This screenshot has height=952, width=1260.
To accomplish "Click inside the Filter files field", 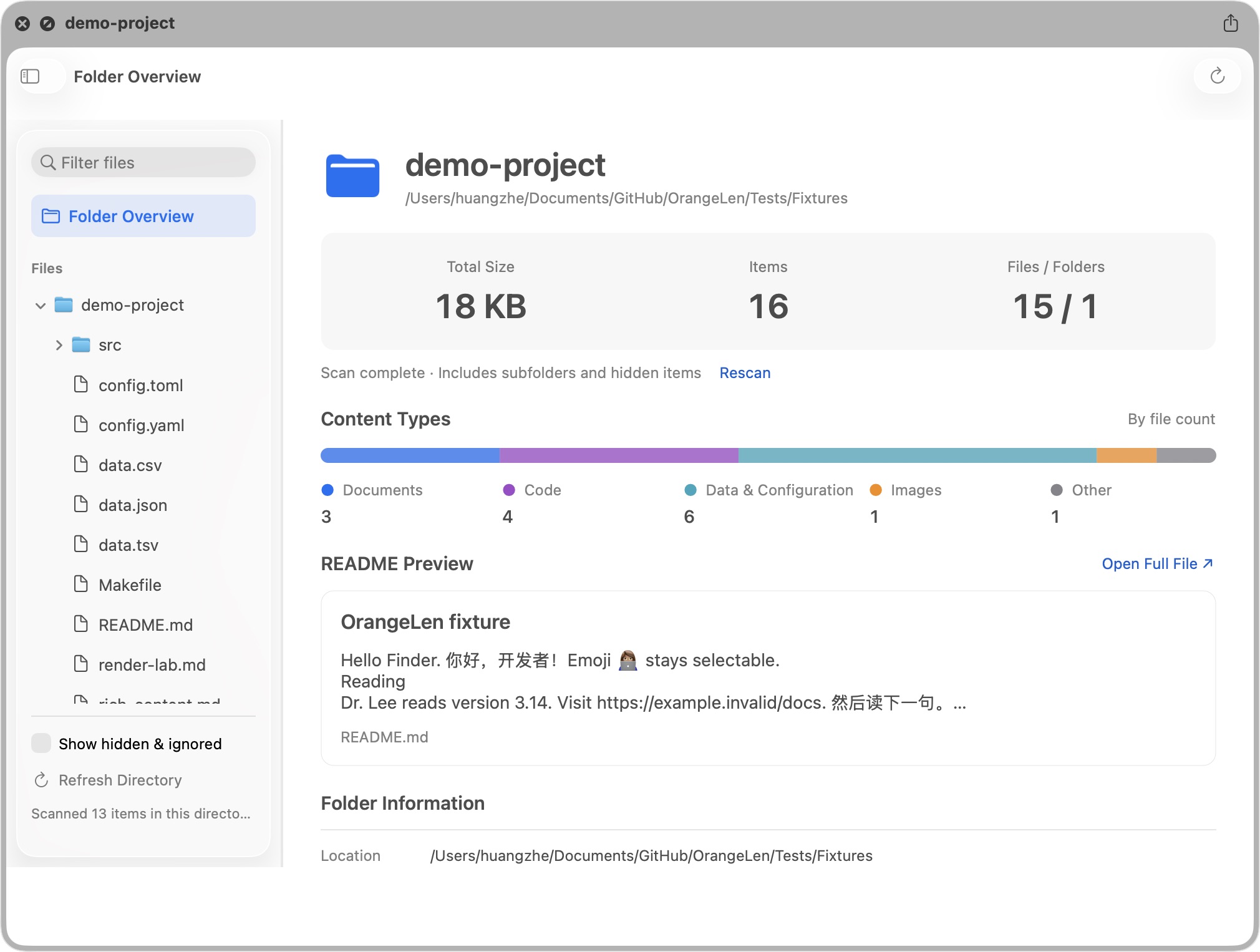I will click(143, 163).
